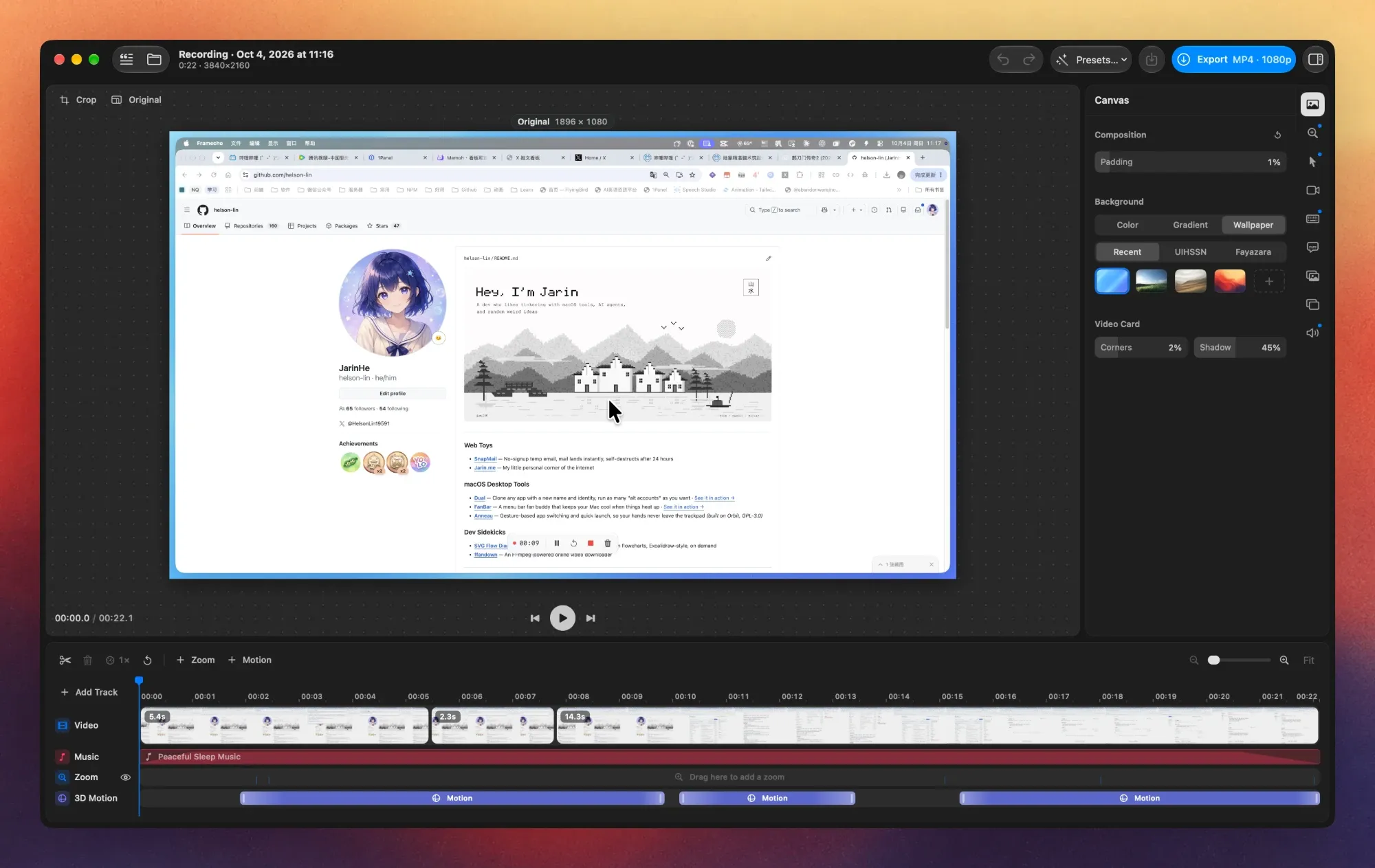This screenshot has width=1375, height=868.
Task: Open the project folder icon
Action: coord(154,60)
